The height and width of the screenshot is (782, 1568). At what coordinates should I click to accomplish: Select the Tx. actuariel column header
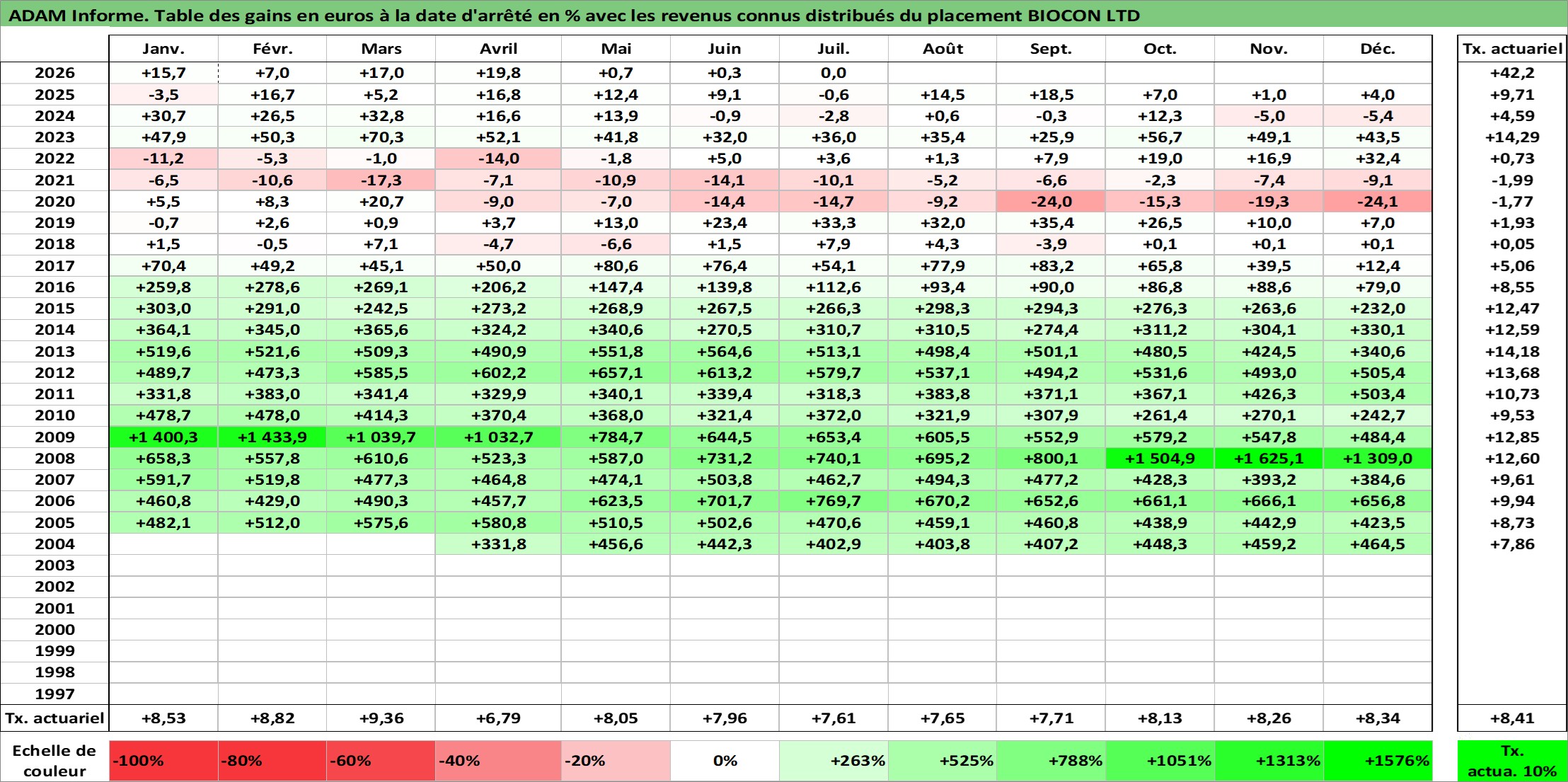point(1512,49)
